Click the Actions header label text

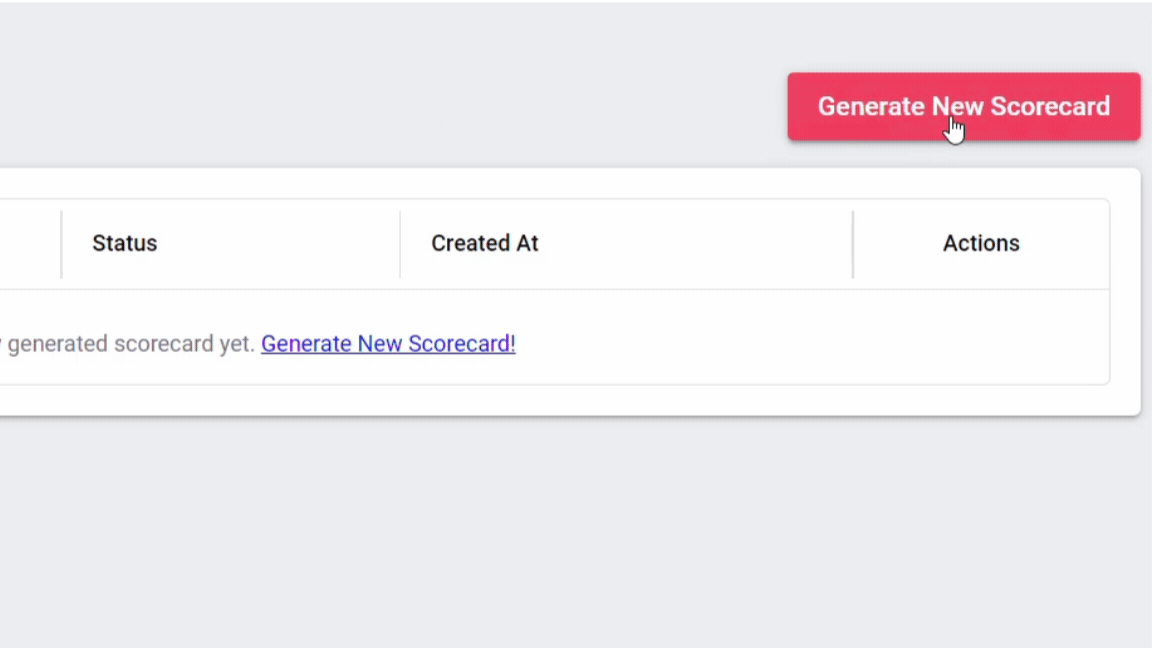click(x=981, y=243)
